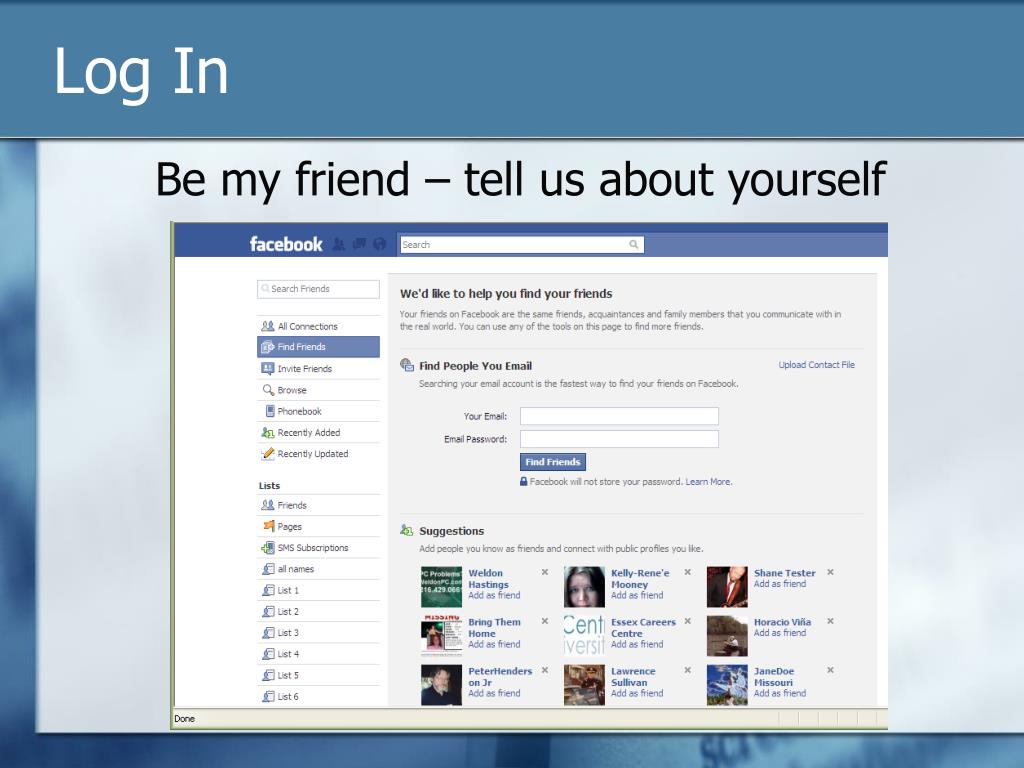Dismiss Horacio Viña suggestion
Image resolution: width=1024 pixels, height=768 pixels.
coord(831,621)
